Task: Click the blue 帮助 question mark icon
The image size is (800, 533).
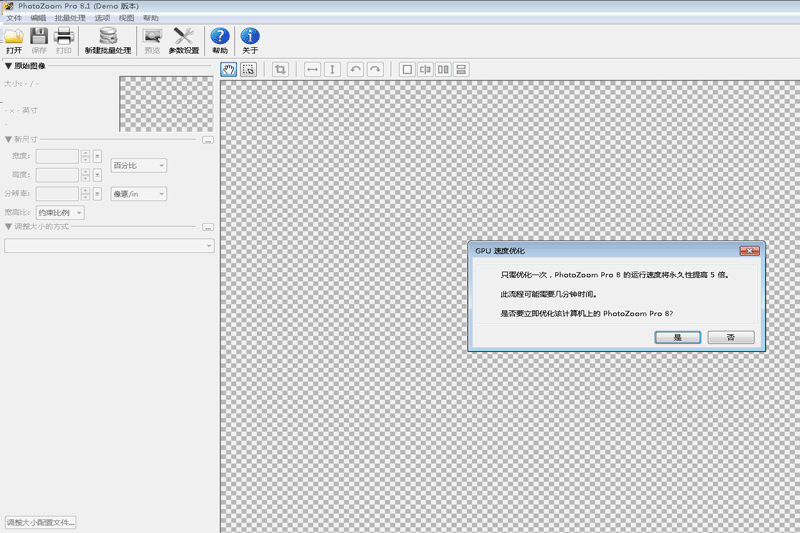Action: click(220, 36)
